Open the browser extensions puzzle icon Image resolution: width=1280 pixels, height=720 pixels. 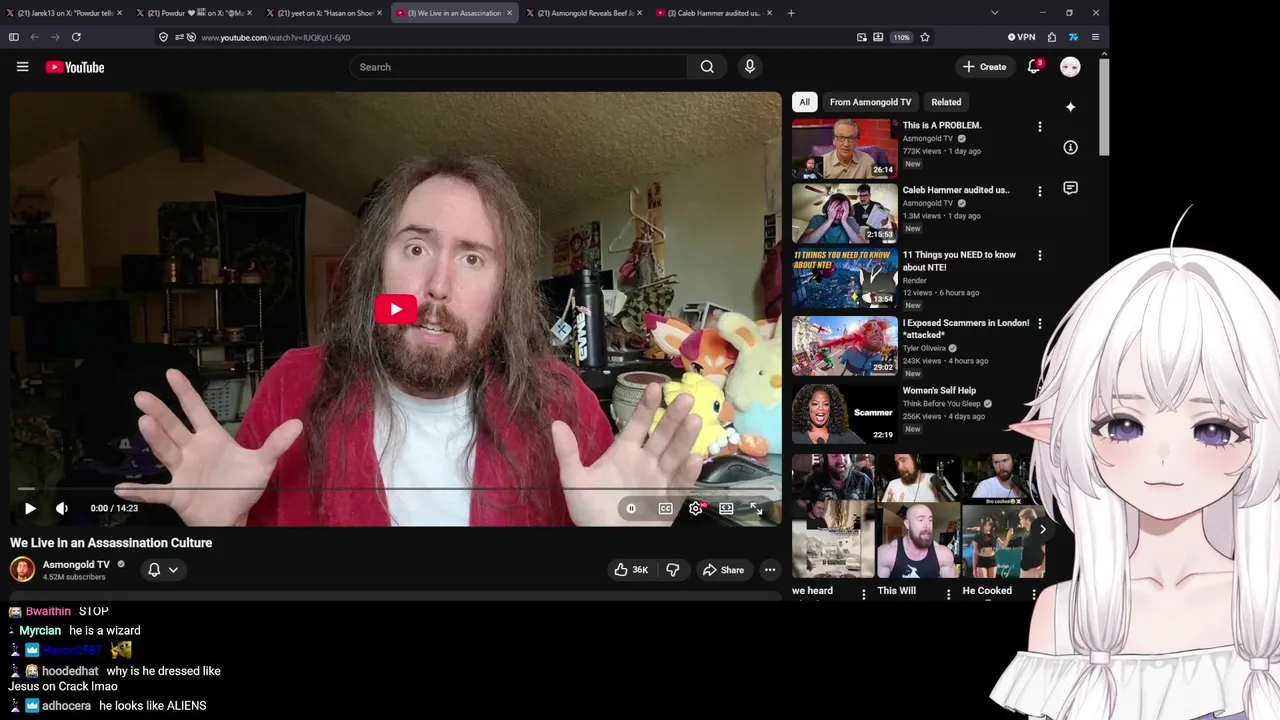pos(1052,37)
